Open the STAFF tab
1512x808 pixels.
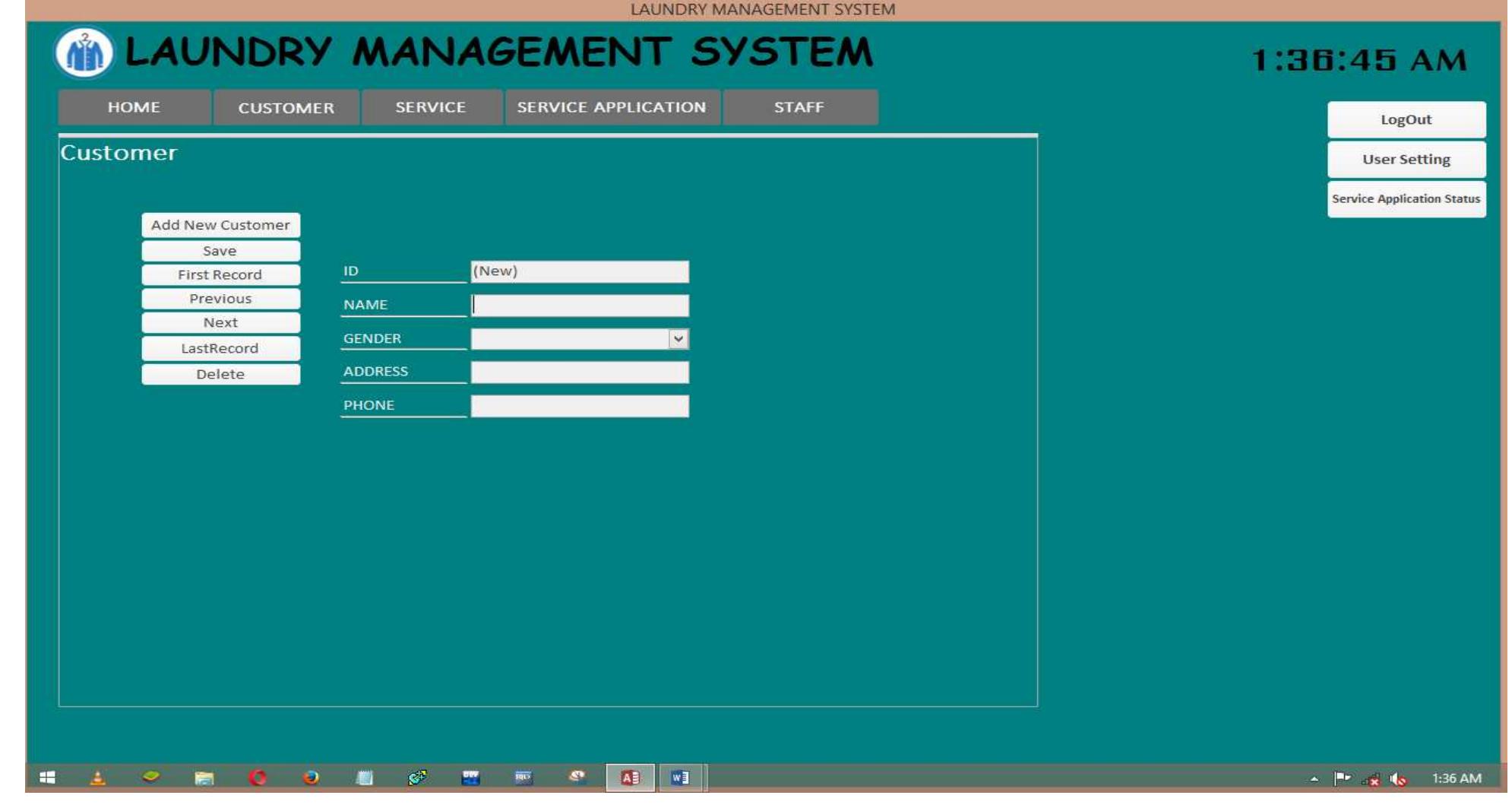click(800, 107)
